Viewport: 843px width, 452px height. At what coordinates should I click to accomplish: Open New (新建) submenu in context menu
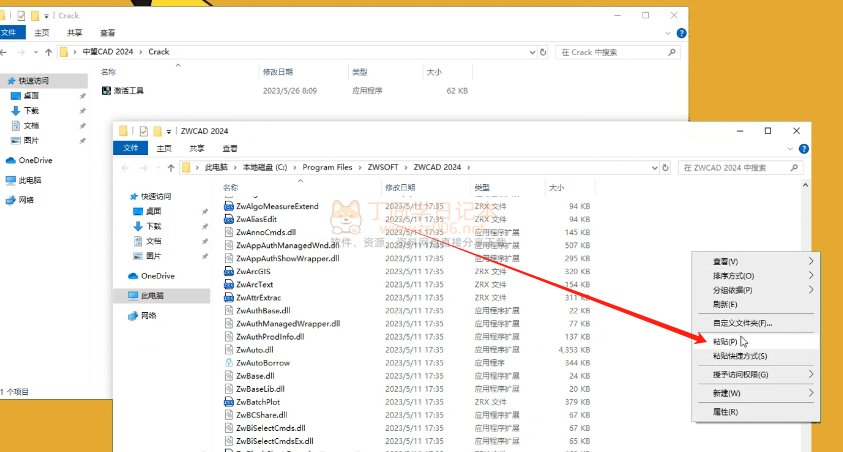point(755,393)
